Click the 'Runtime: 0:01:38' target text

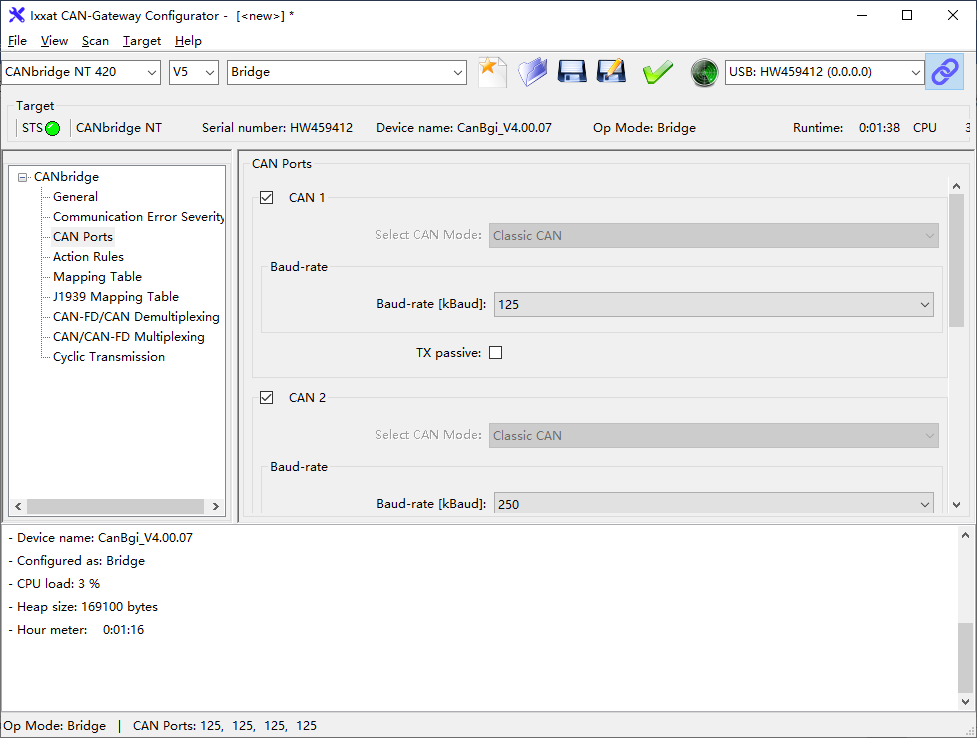(x=846, y=128)
